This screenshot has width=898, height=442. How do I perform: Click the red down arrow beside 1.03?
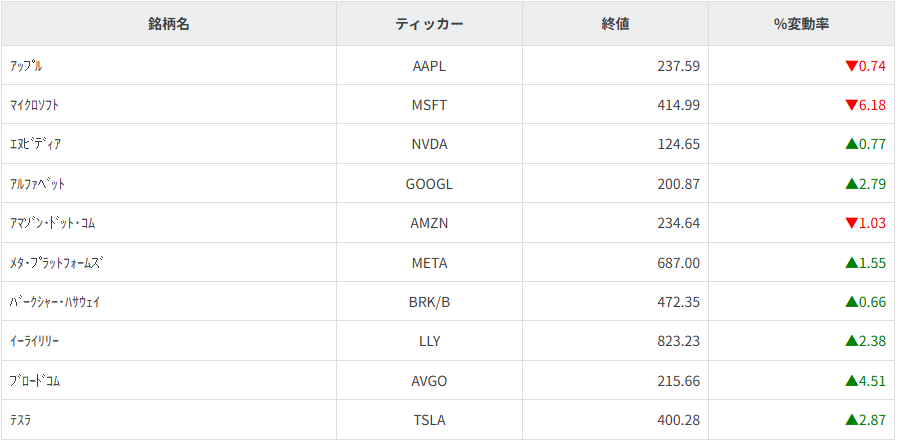(851, 223)
